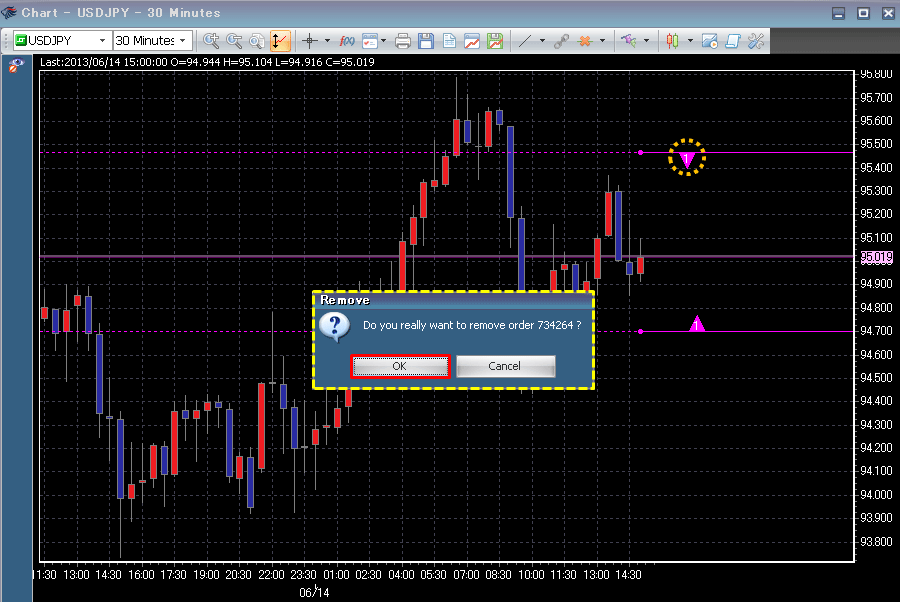Image resolution: width=900 pixels, height=602 pixels.
Task: Click the 94.000 price axis label
Action: 876,495
